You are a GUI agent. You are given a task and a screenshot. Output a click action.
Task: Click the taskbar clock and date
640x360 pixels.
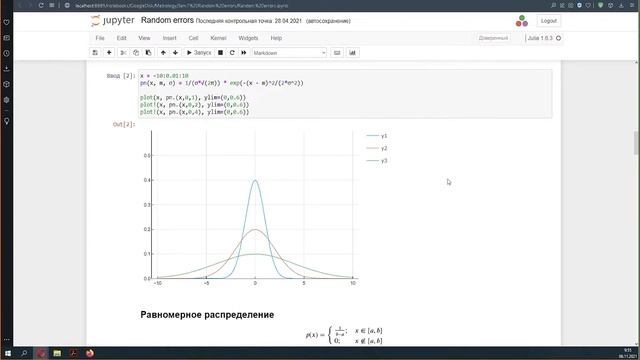pos(628,353)
